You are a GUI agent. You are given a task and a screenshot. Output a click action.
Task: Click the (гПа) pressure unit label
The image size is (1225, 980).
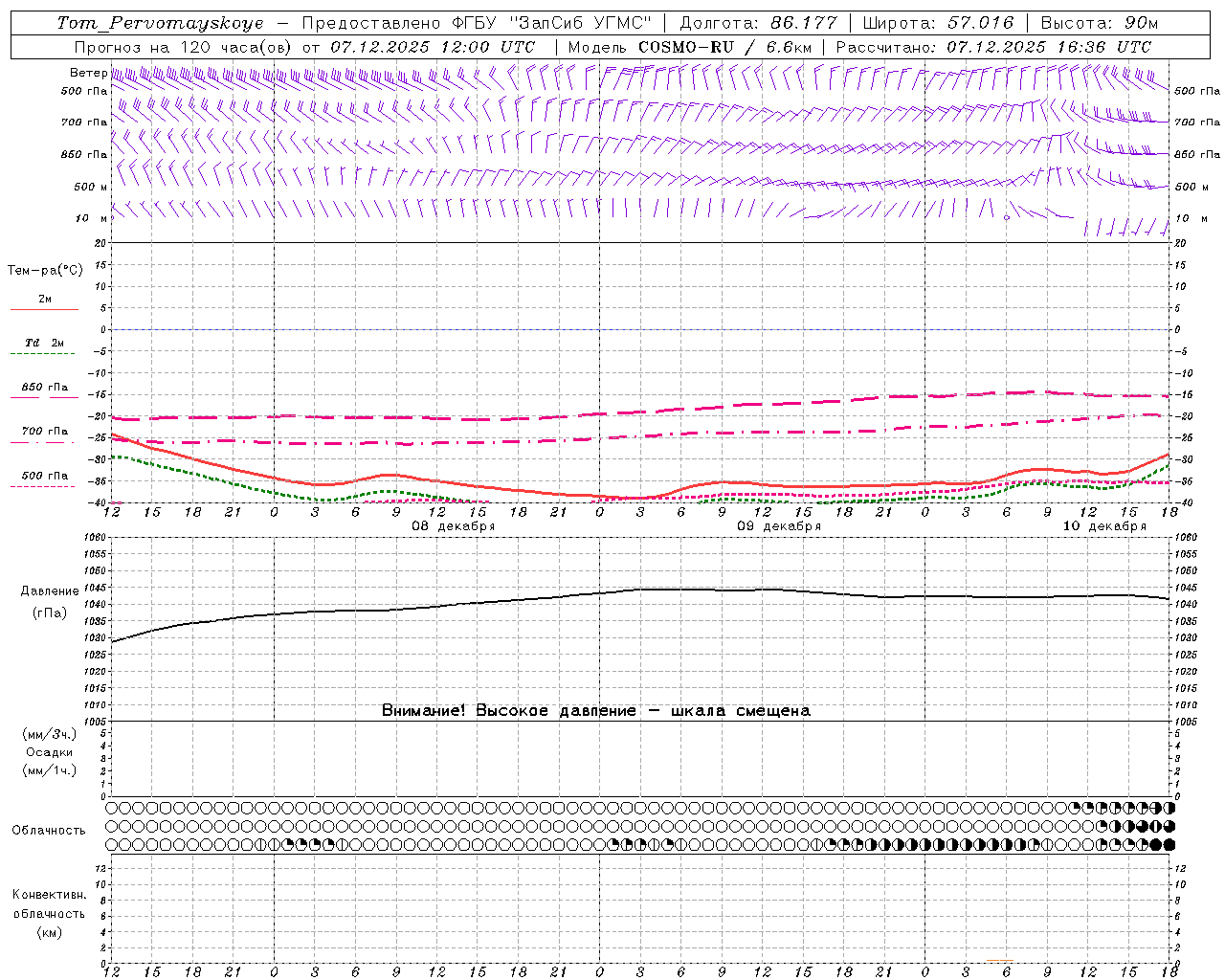(x=49, y=613)
